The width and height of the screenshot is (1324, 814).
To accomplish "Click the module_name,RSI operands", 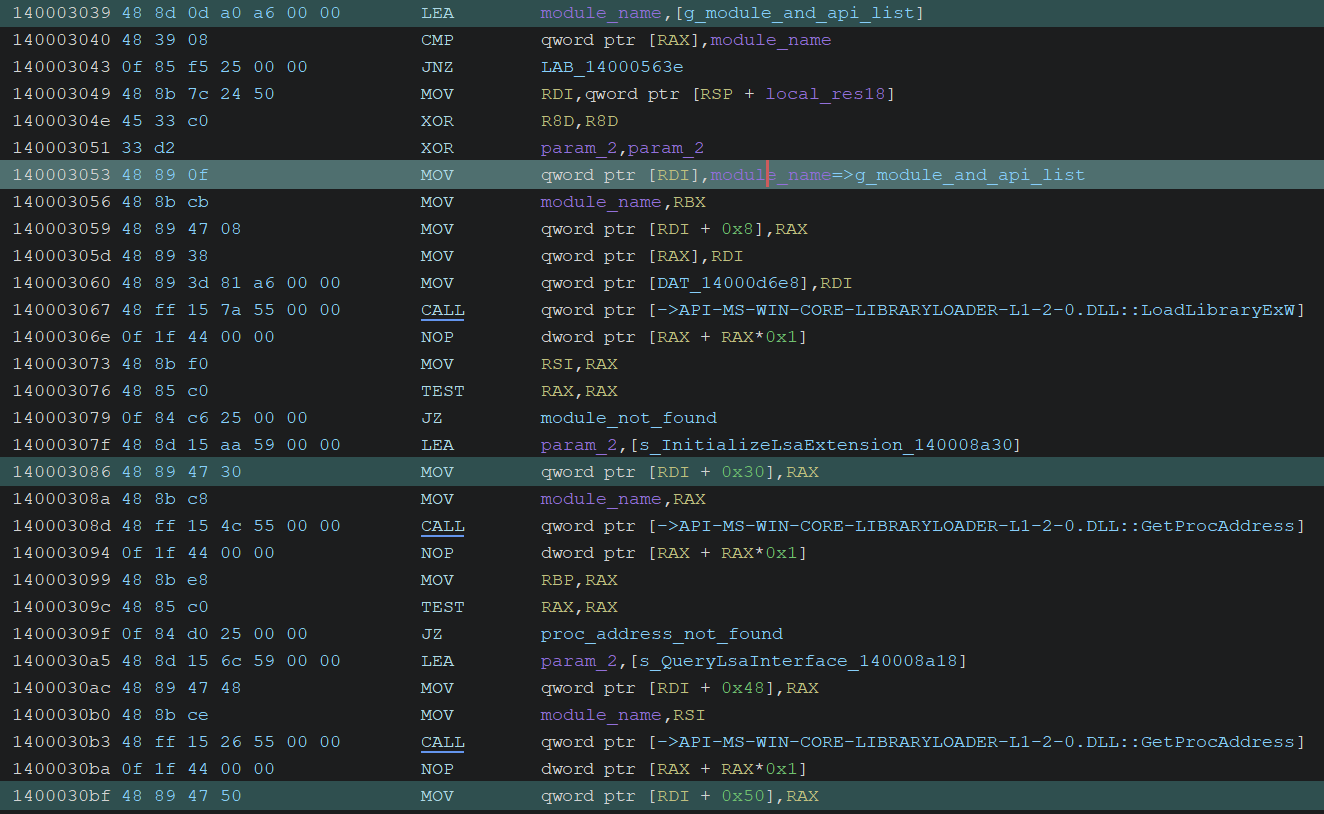I will 623,715.
